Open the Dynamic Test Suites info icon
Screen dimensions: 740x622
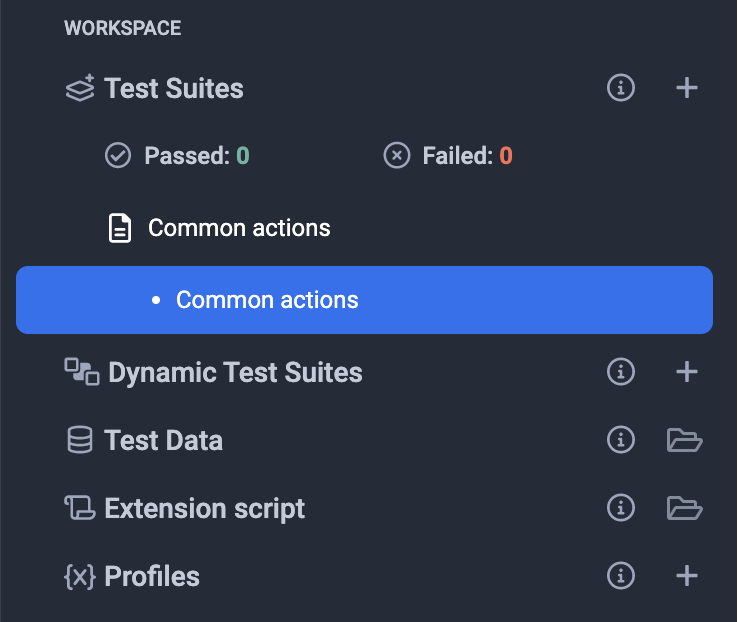tap(621, 372)
